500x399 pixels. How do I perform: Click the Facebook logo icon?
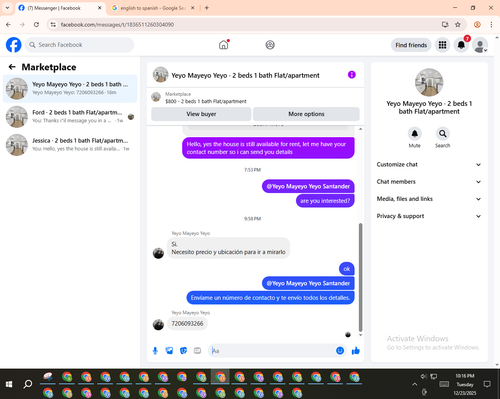[x=14, y=45]
